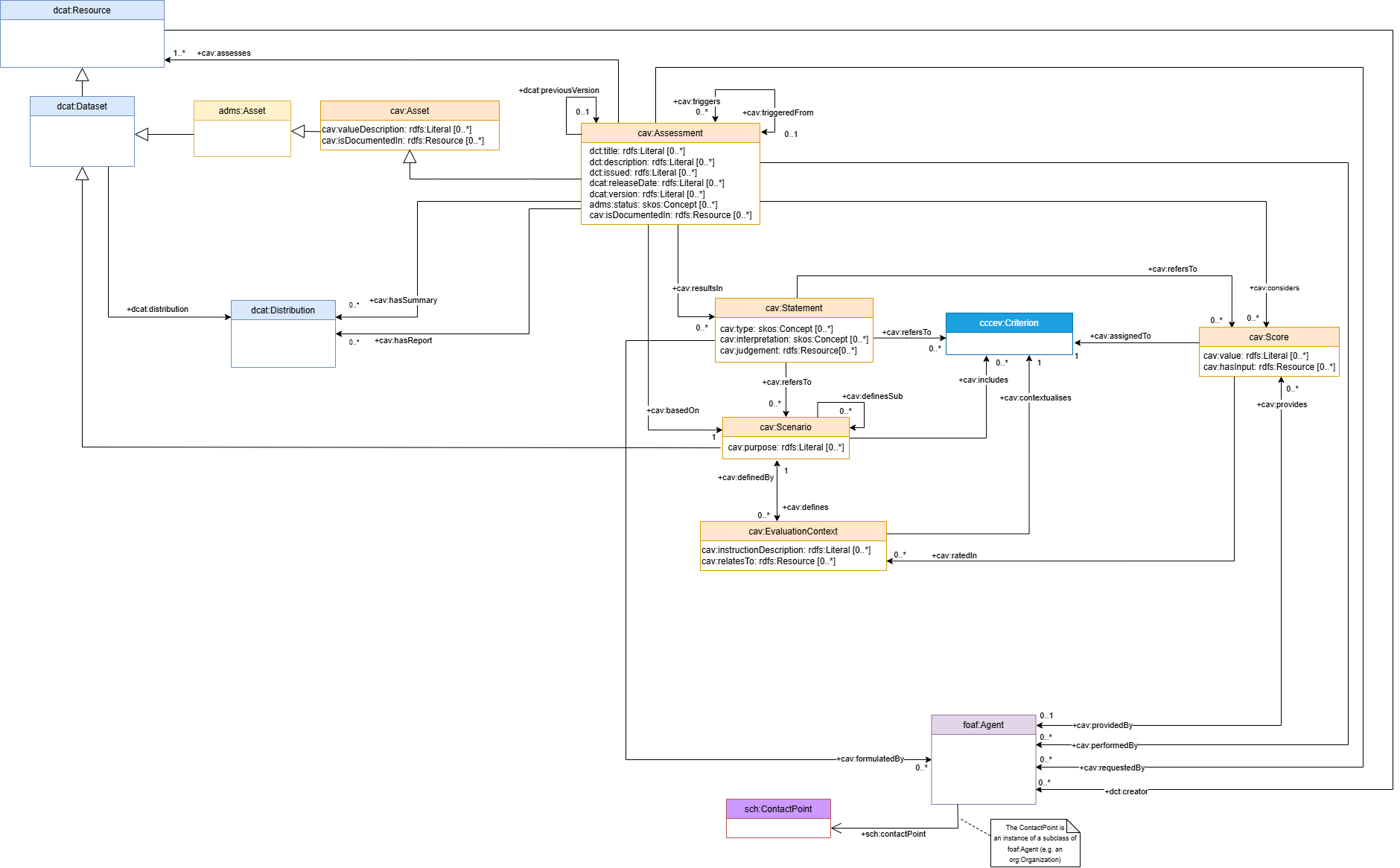
Task: Select the sch:ContactPoint class header
Action: pyautogui.click(x=778, y=809)
